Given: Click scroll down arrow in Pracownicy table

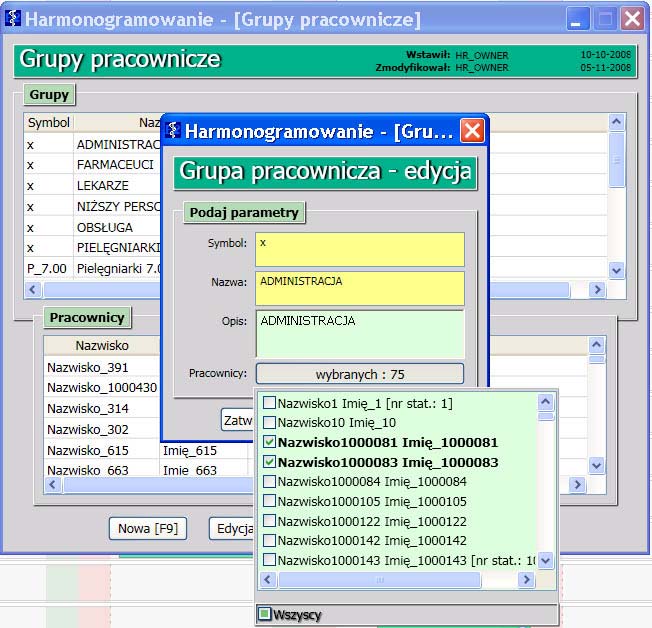Looking at the screenshot, I should coord(596,465).
